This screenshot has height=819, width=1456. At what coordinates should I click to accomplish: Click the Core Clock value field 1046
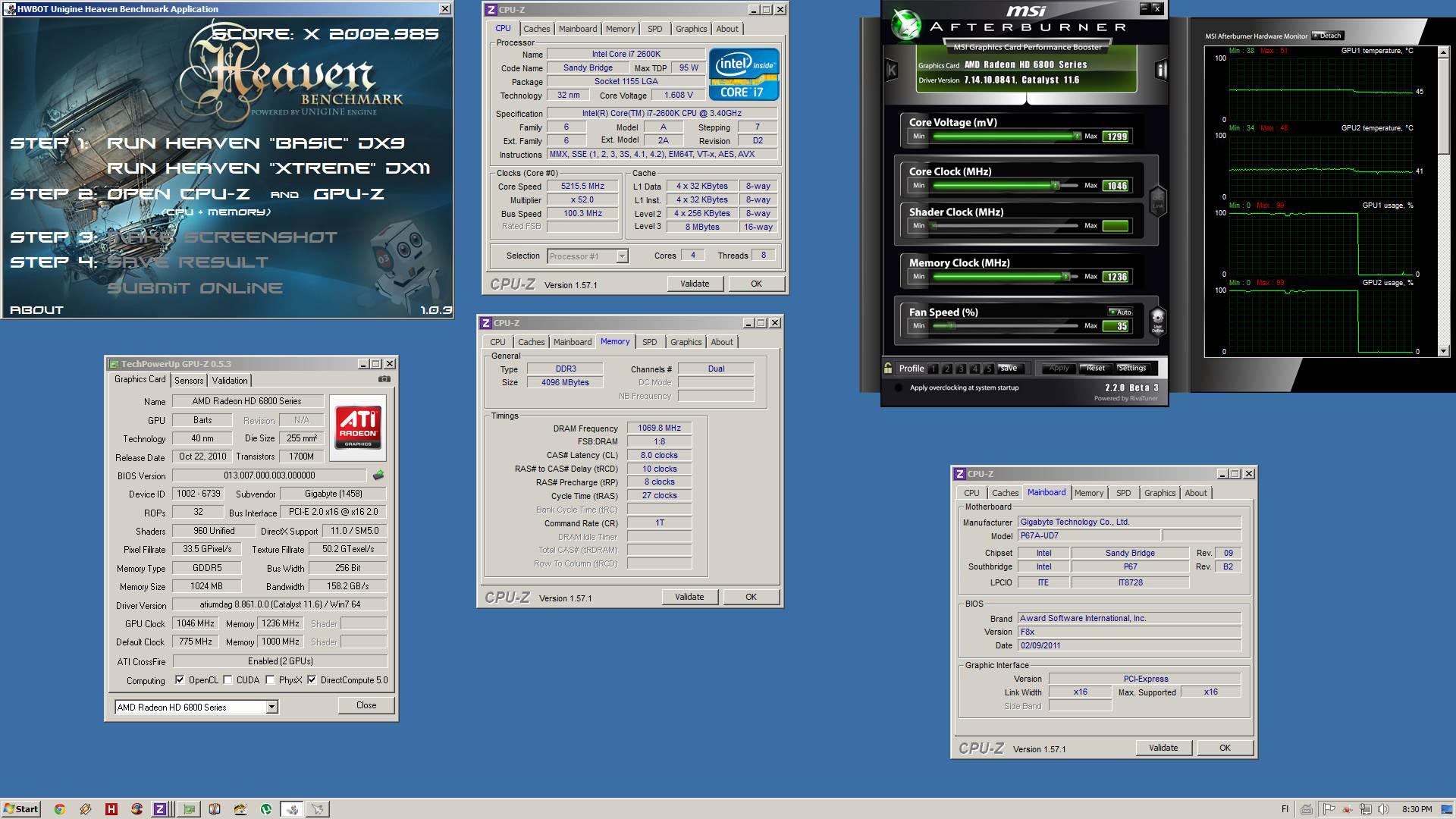[x=1116, y=186]
